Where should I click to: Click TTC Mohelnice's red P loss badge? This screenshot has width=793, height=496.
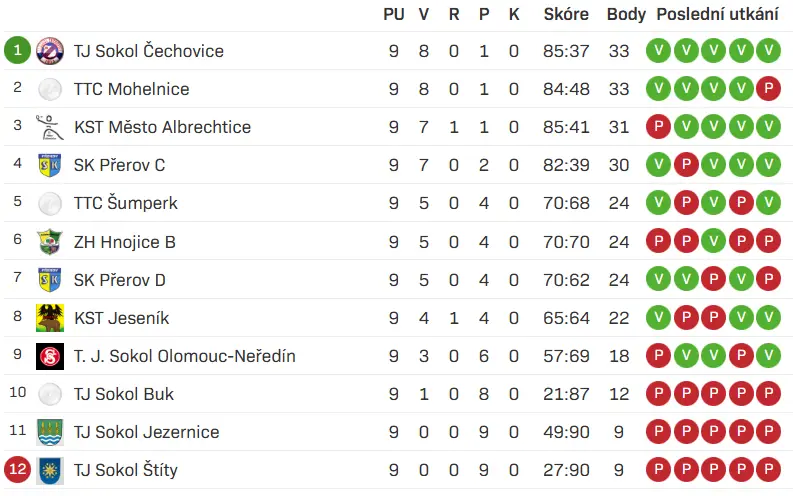(768, 89)
